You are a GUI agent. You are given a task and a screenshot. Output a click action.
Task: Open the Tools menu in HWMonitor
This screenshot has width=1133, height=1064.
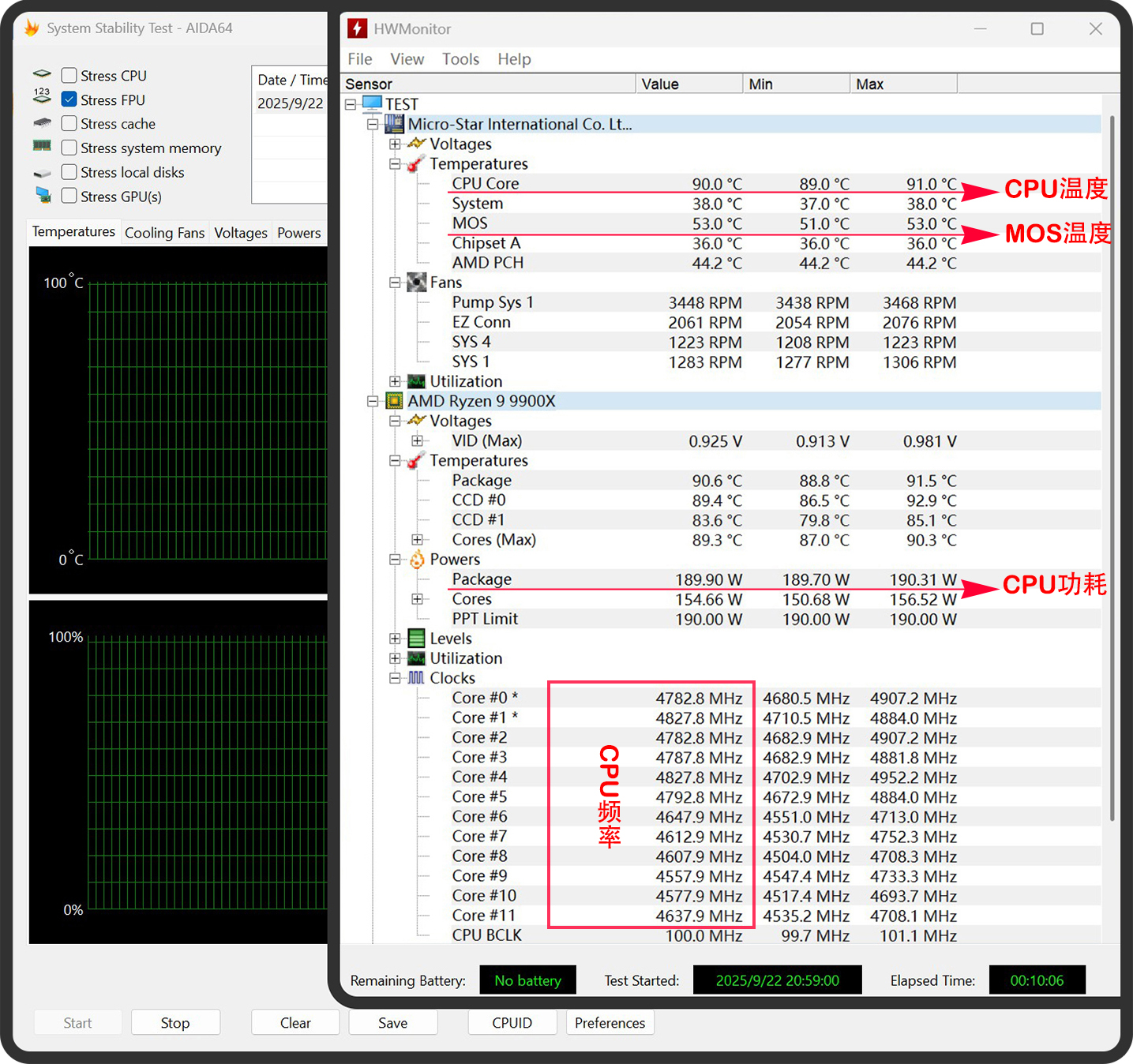tap(460, 59)
